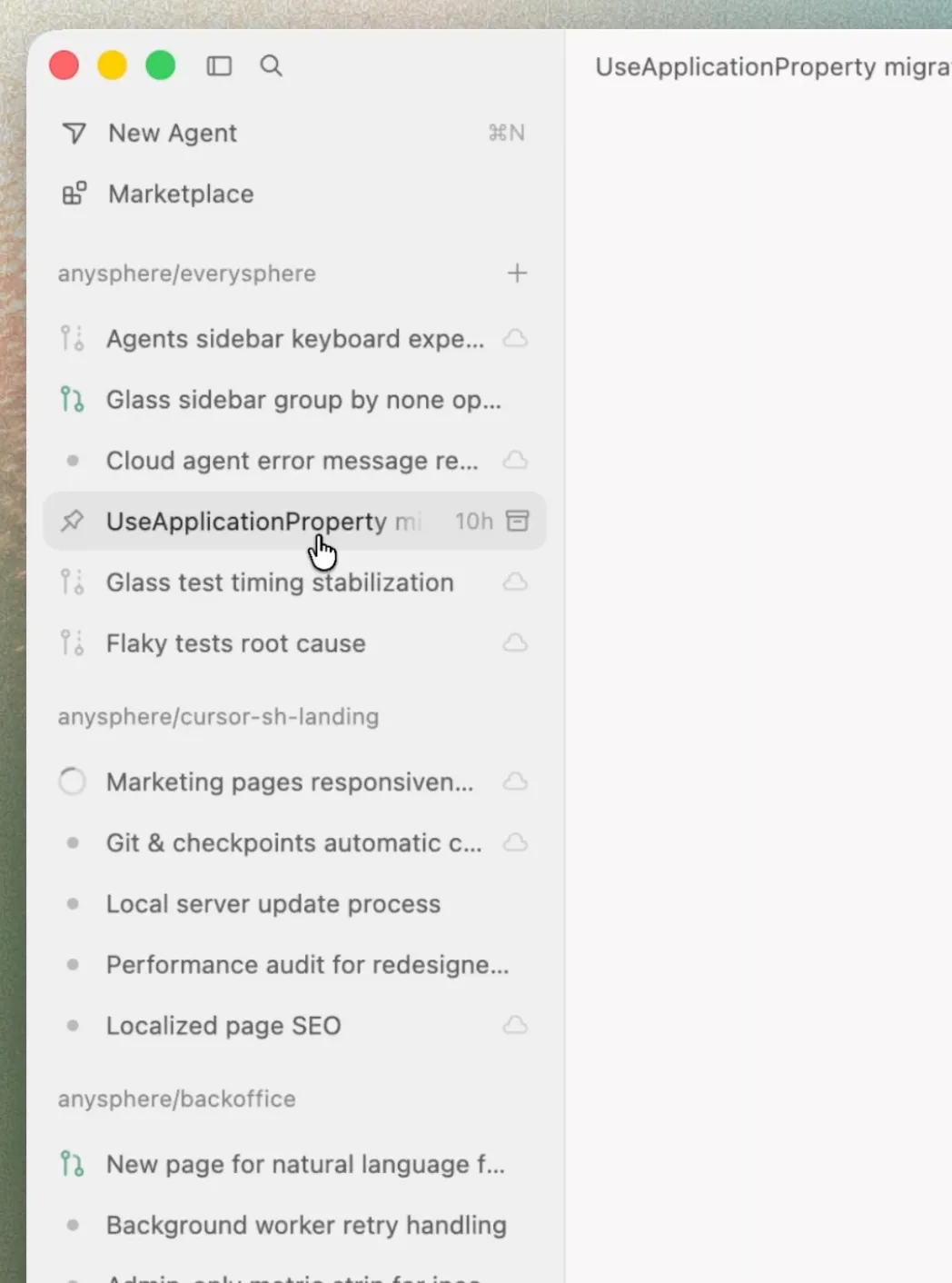Screen dimensions: 952x1283
Task: Click the status dot beside Background worker retry handling
Action: click(x=72, y=1224)
